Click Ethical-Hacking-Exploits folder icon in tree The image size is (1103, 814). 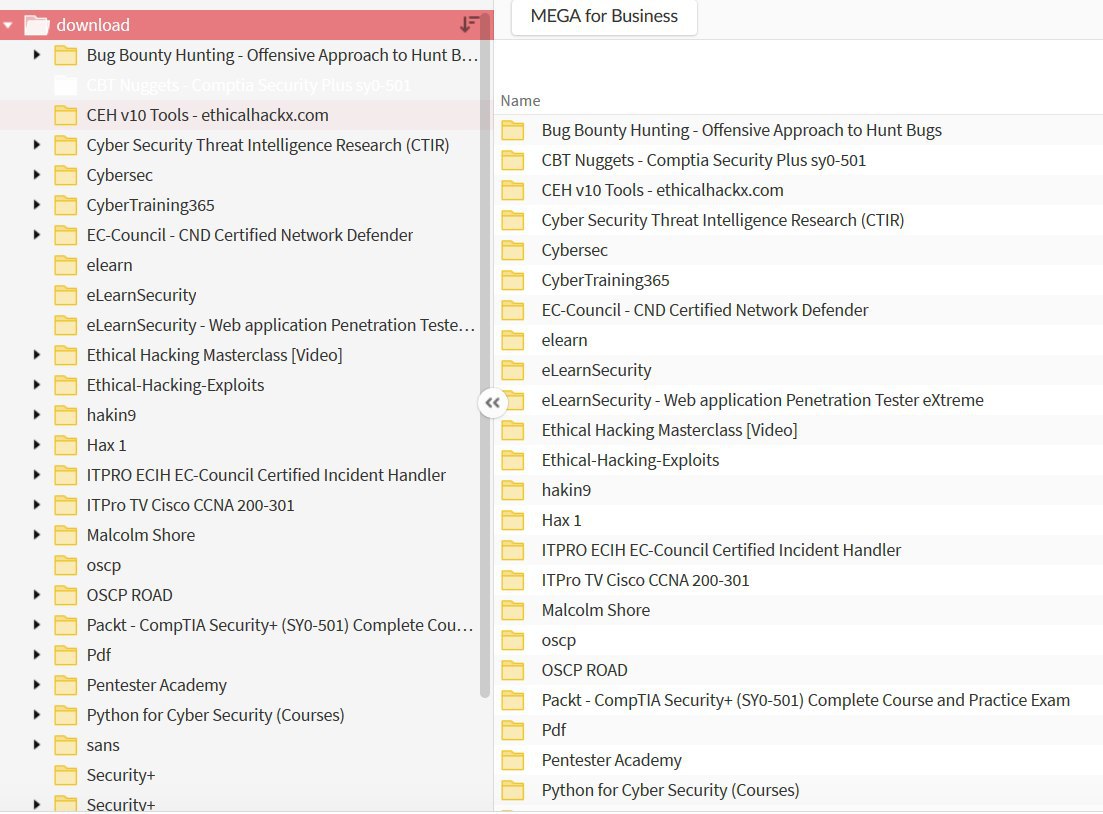pyautogui.click(x=65, y=385)
